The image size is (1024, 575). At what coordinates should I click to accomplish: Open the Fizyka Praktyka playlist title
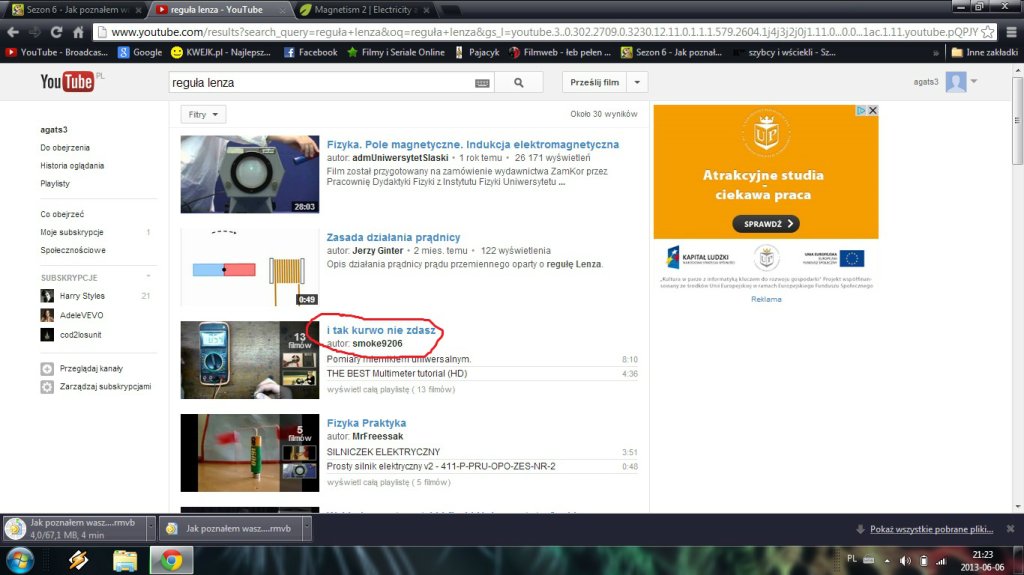coord(366,423)
